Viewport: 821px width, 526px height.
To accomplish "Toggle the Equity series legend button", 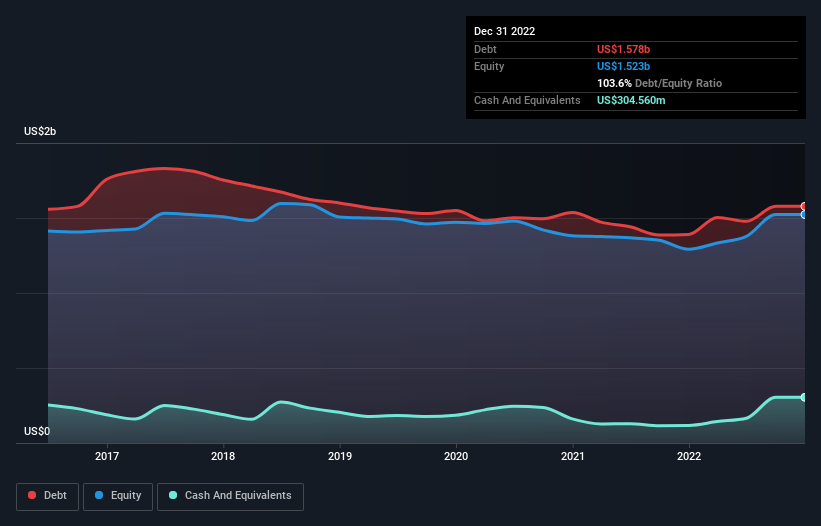I will click(x=118, y=496).
